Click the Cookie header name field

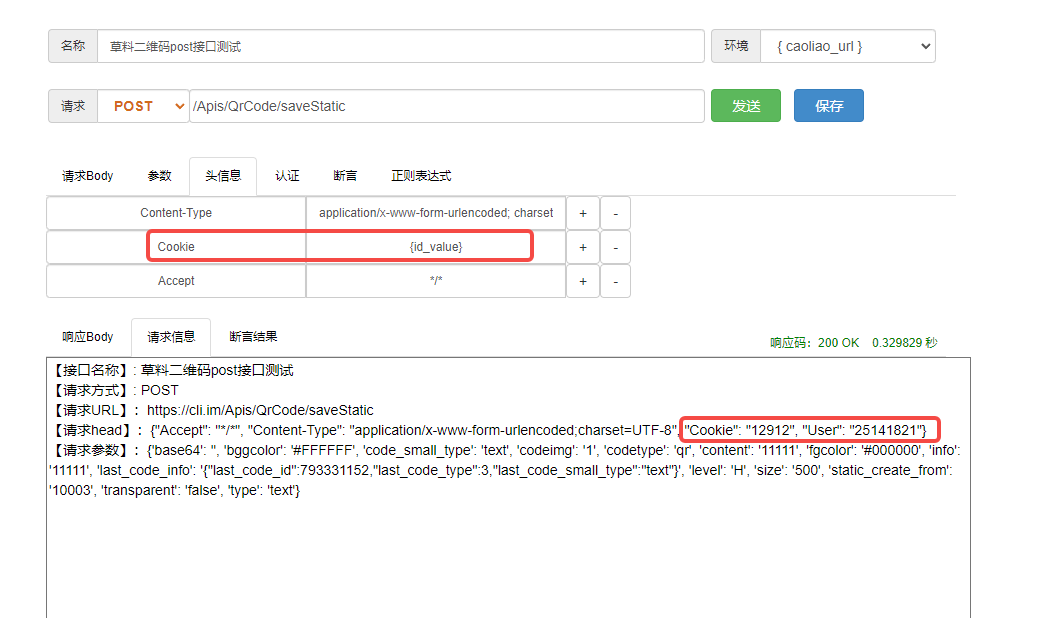tap(176, 247)
